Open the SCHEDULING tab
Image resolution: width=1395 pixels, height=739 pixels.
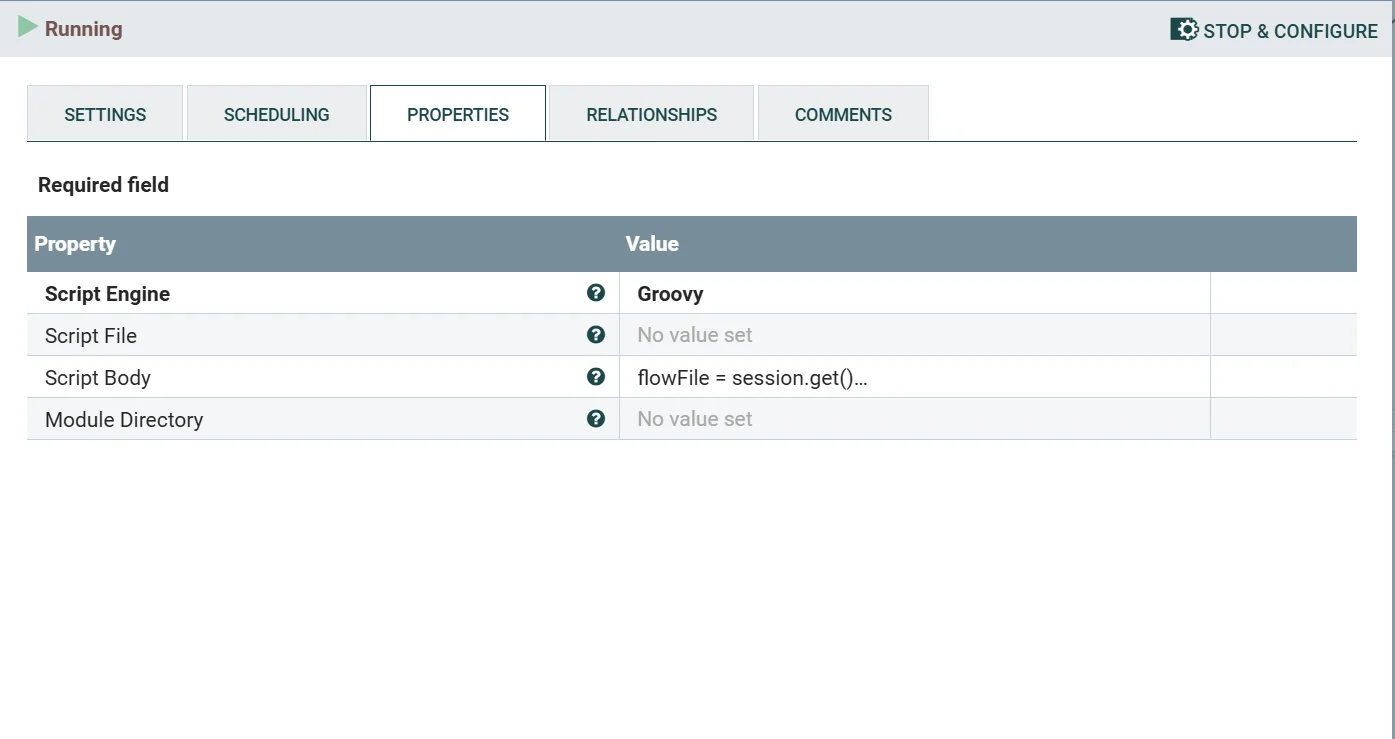pyautogui.click(x=276, y=114)
